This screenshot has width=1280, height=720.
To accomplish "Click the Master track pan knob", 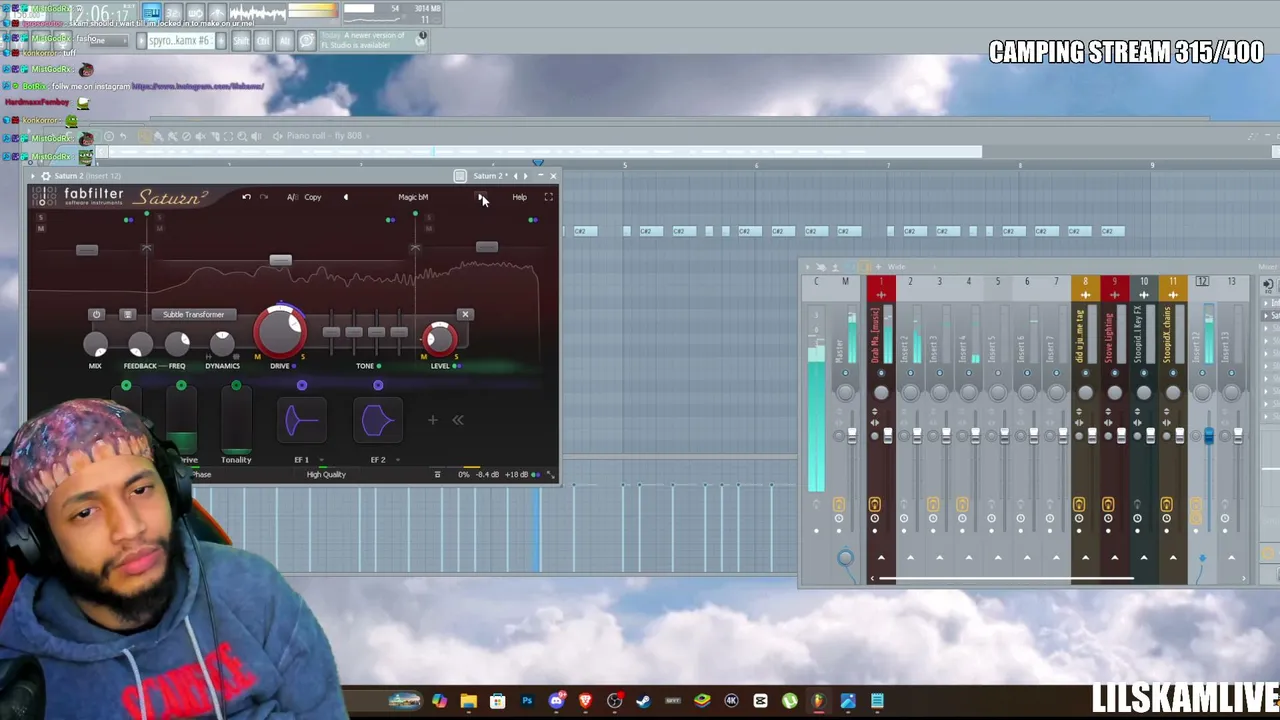I will 845,393.
